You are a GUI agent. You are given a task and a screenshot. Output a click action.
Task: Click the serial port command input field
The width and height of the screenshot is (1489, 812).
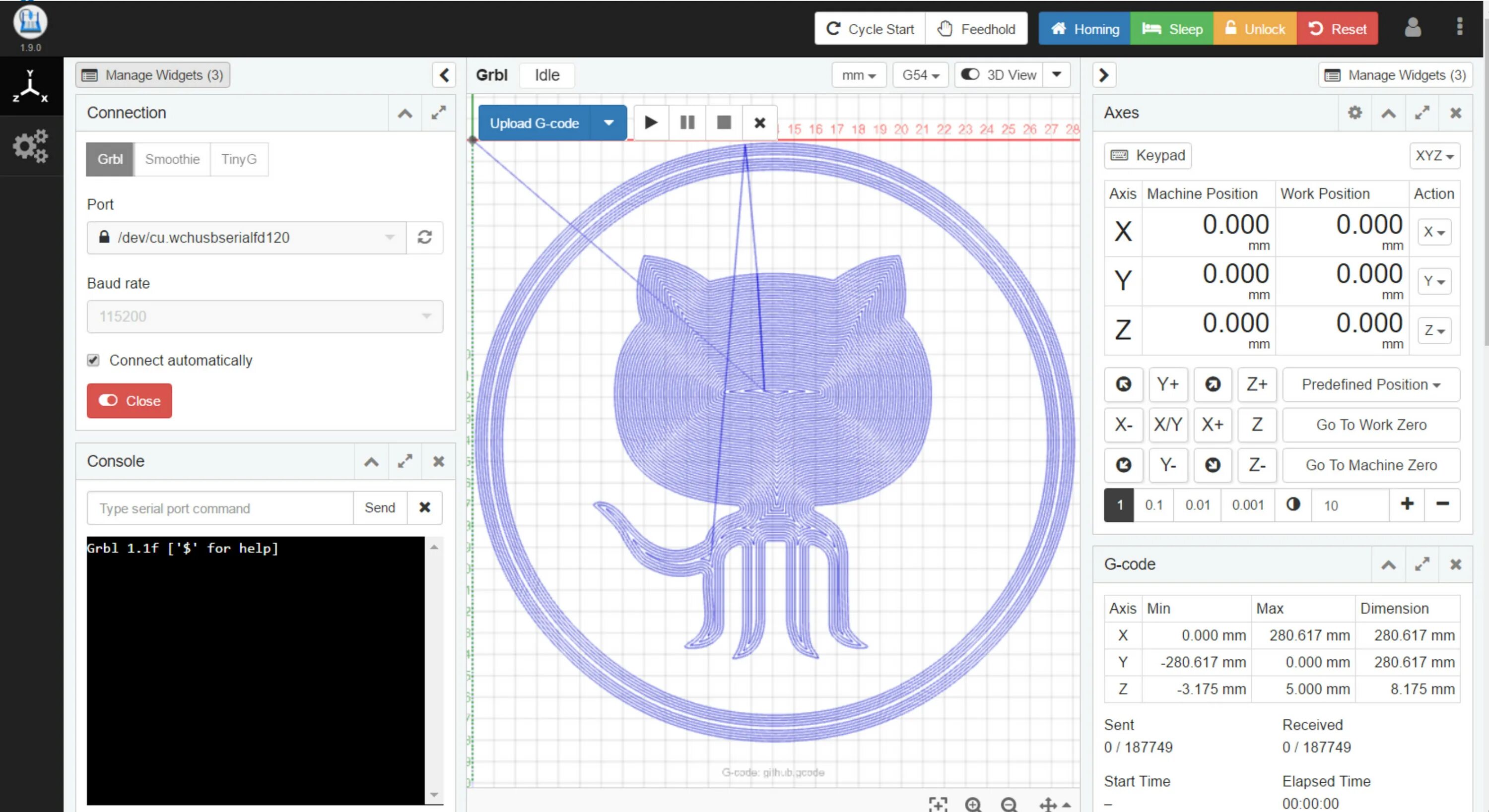tap(220, 508)
